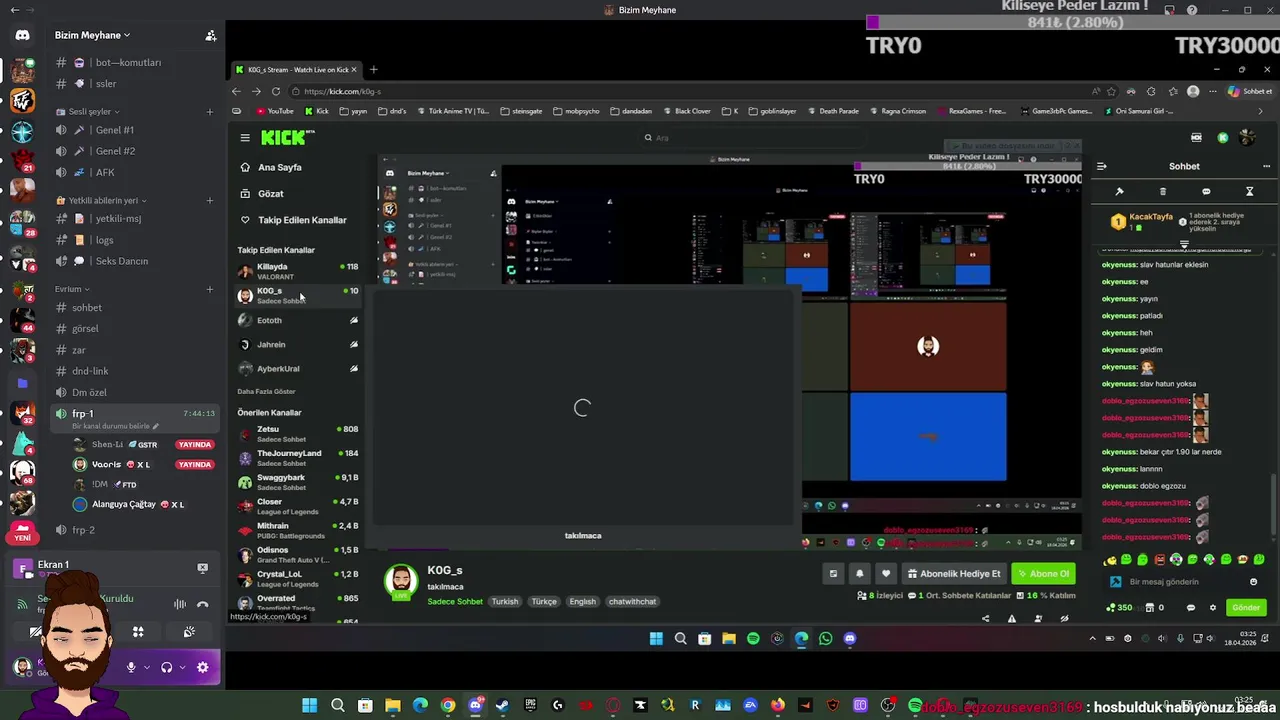
Task: Toggle Discord noise suppression waveform icon
Action: point(180,604)
